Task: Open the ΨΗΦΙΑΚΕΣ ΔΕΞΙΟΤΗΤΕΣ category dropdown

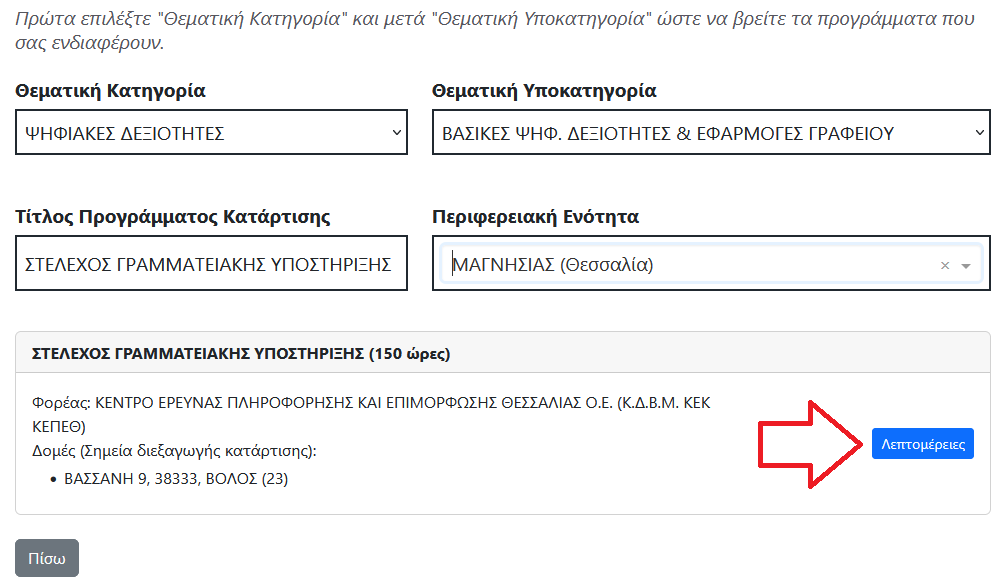Action: 210,131
